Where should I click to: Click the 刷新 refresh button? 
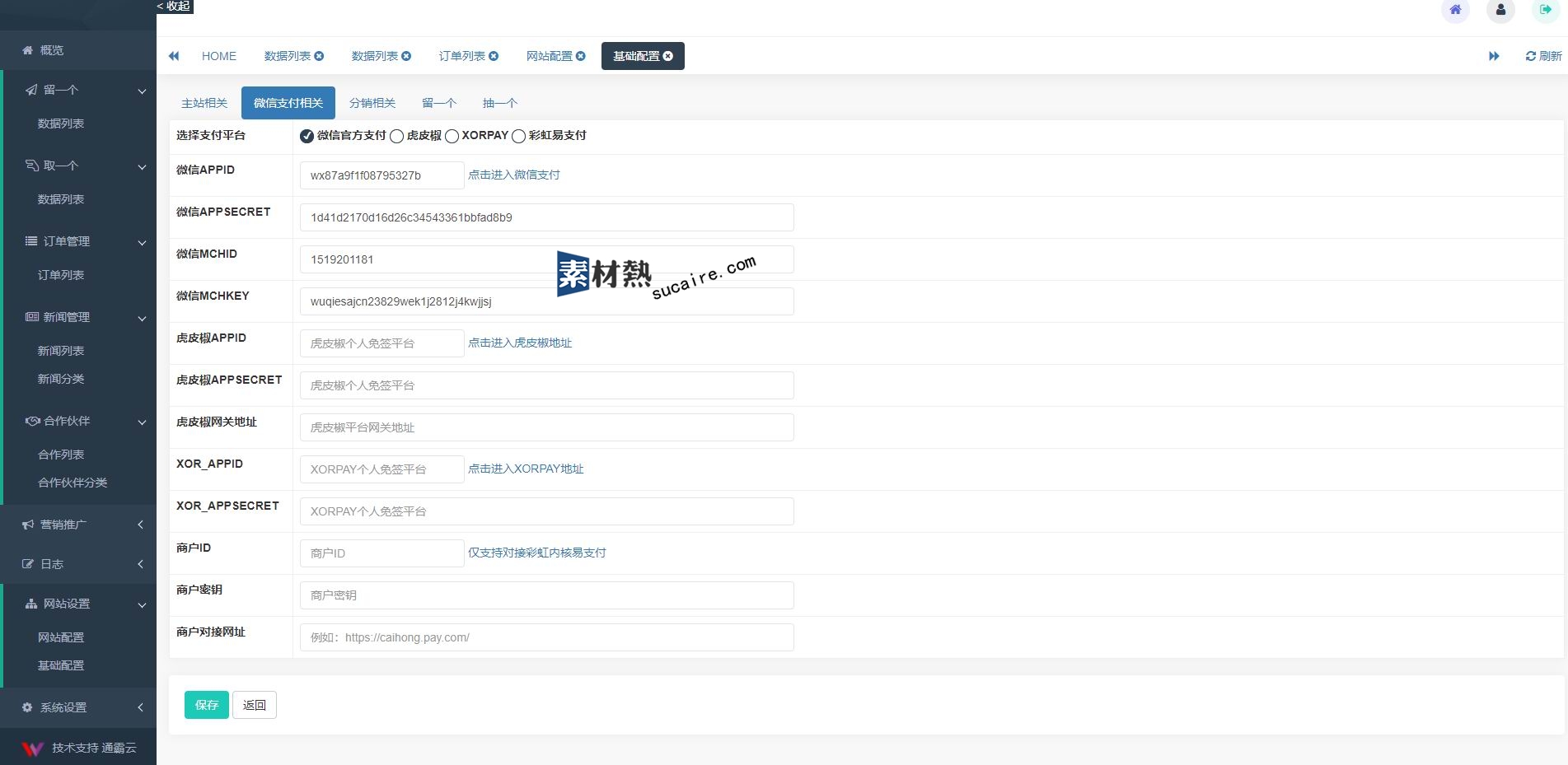point(1543,56)
